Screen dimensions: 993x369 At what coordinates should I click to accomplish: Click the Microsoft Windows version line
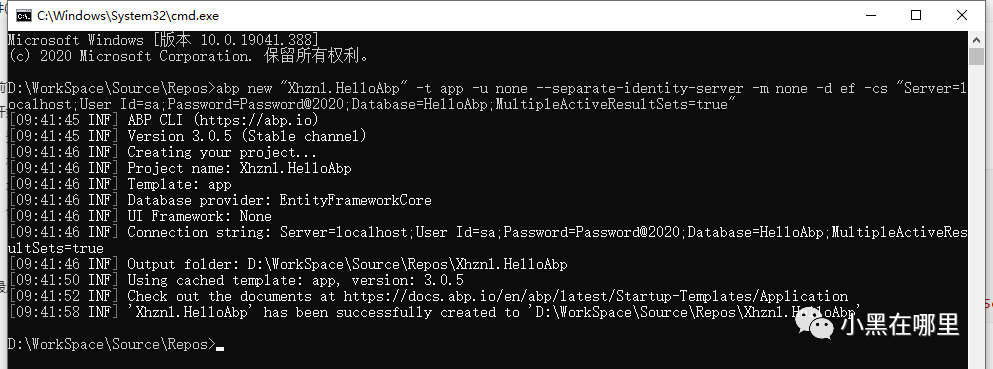point(163,40)
